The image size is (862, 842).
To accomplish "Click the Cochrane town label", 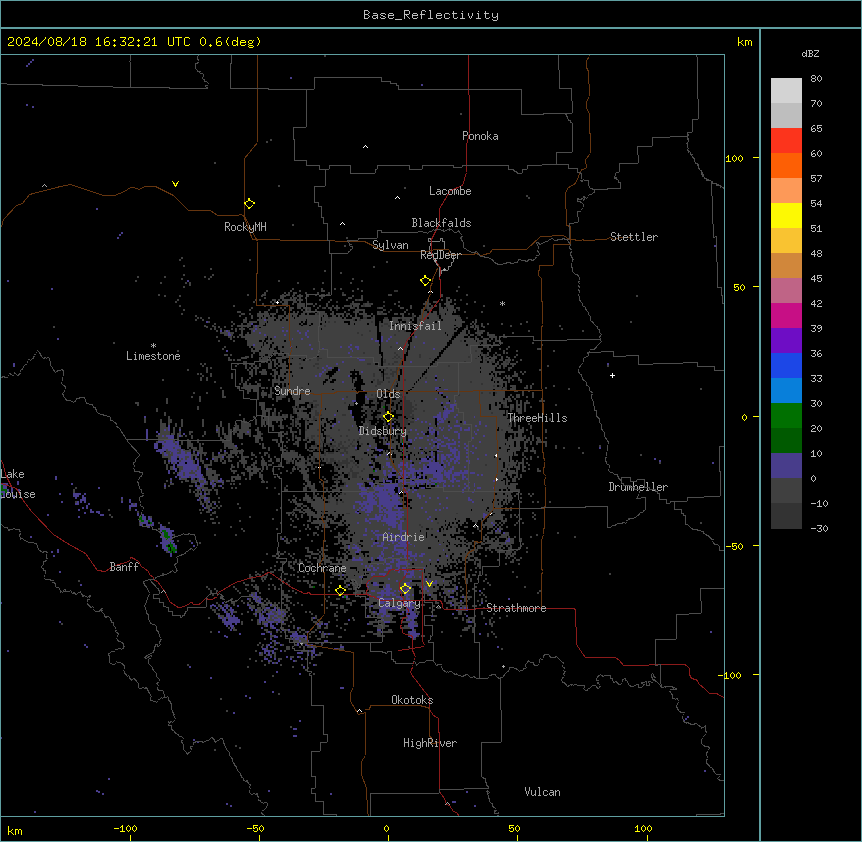I will tap(322, 568).
